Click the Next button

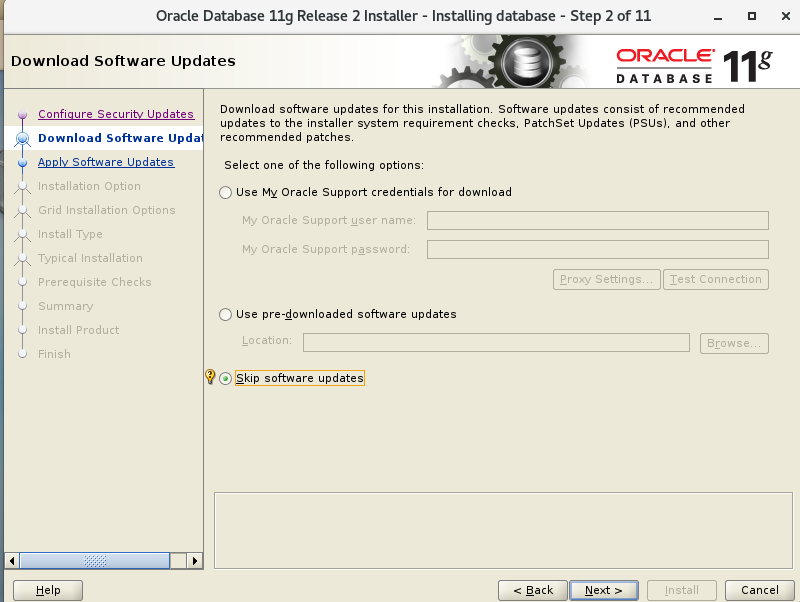(603, 590)
